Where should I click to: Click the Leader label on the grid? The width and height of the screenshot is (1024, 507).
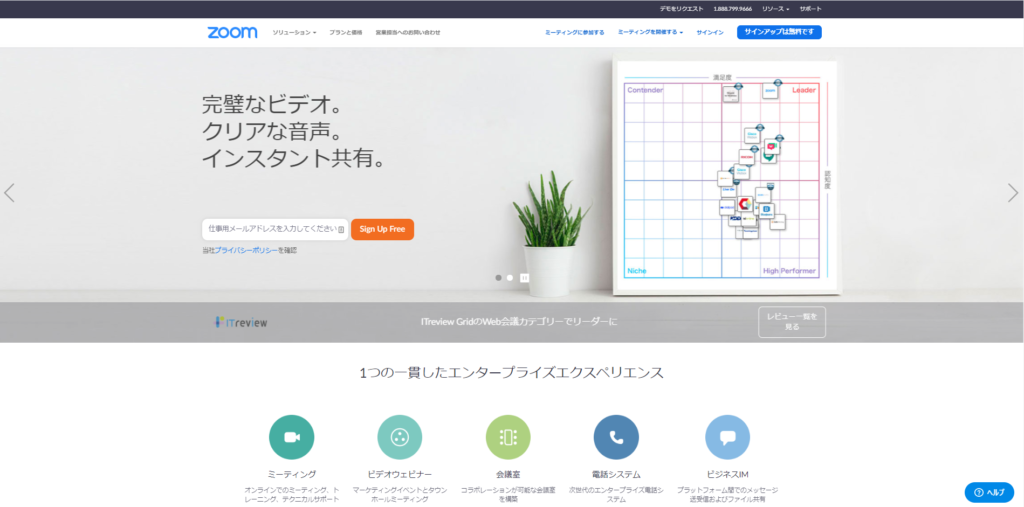tap(804, 90)
